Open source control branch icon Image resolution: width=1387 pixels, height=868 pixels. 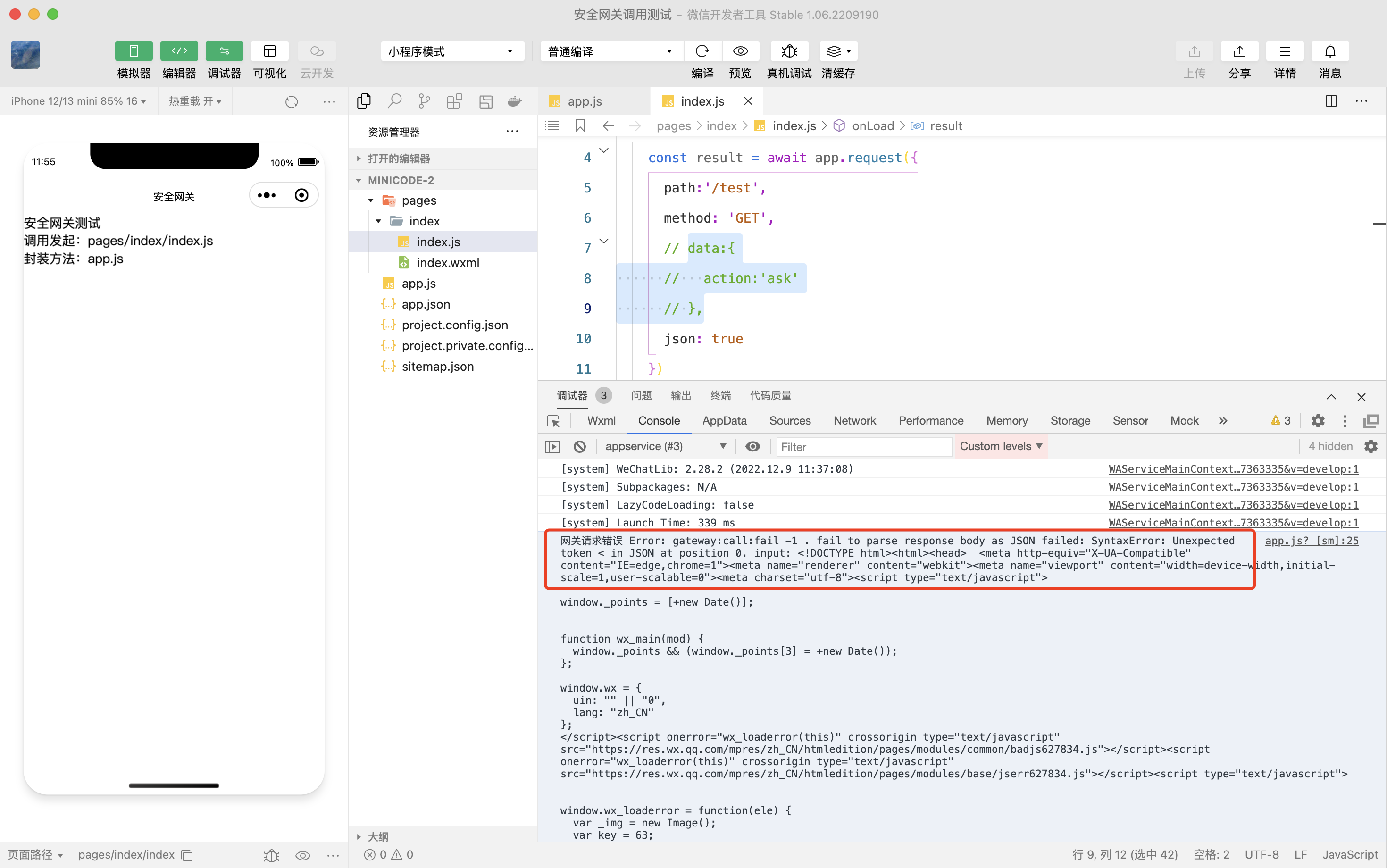coord(424,101)
